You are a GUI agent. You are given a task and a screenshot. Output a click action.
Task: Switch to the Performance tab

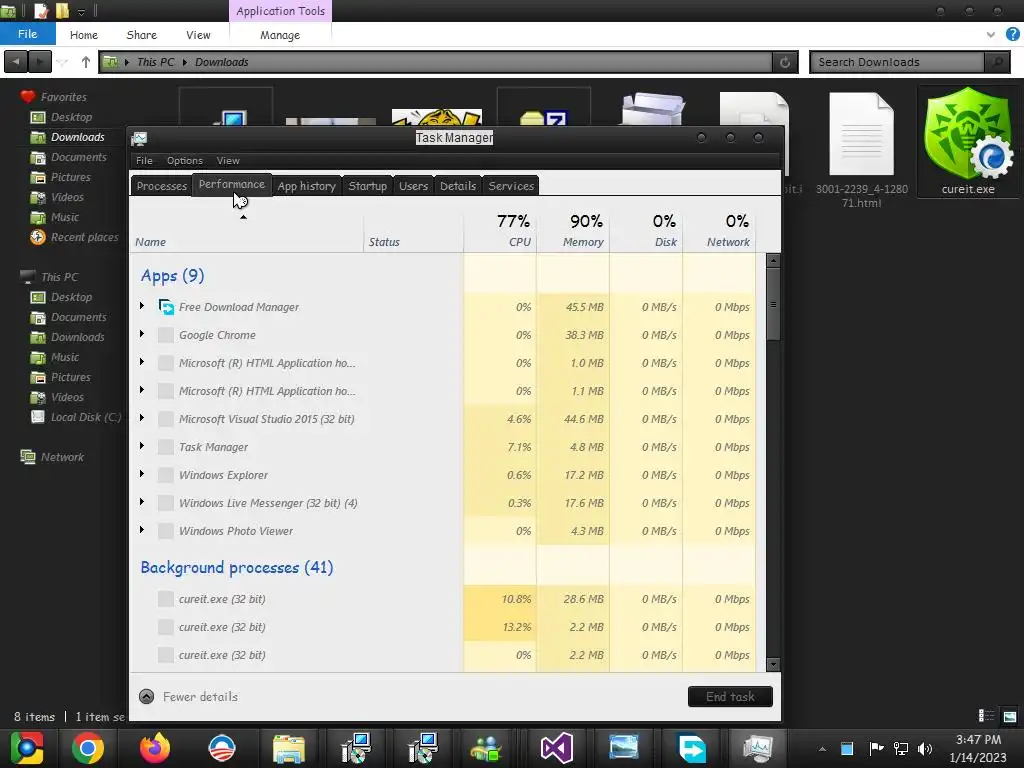232,185
